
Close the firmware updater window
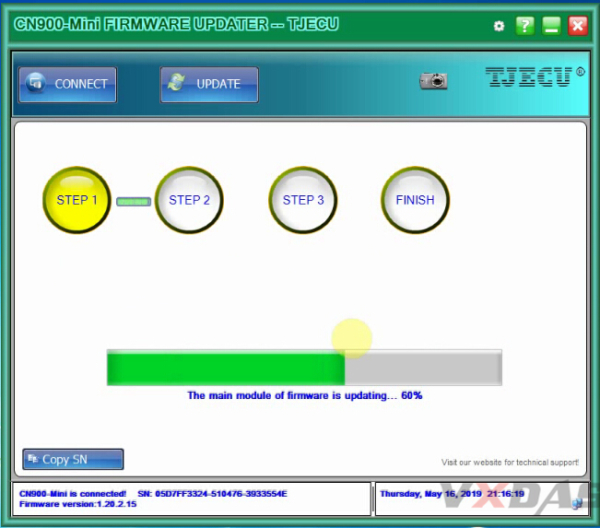(578, 26)
